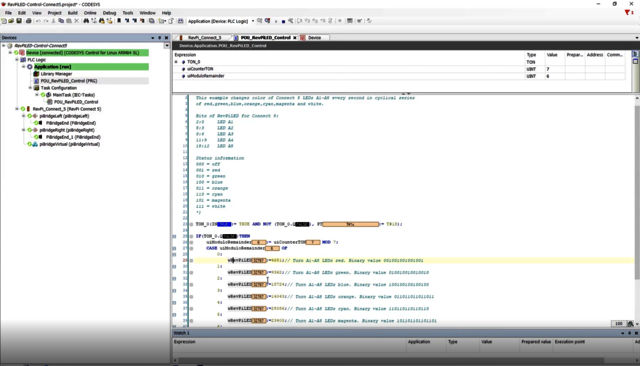Stop the application with the square icon
Screen dimensions: 640x366
[283, 21]
